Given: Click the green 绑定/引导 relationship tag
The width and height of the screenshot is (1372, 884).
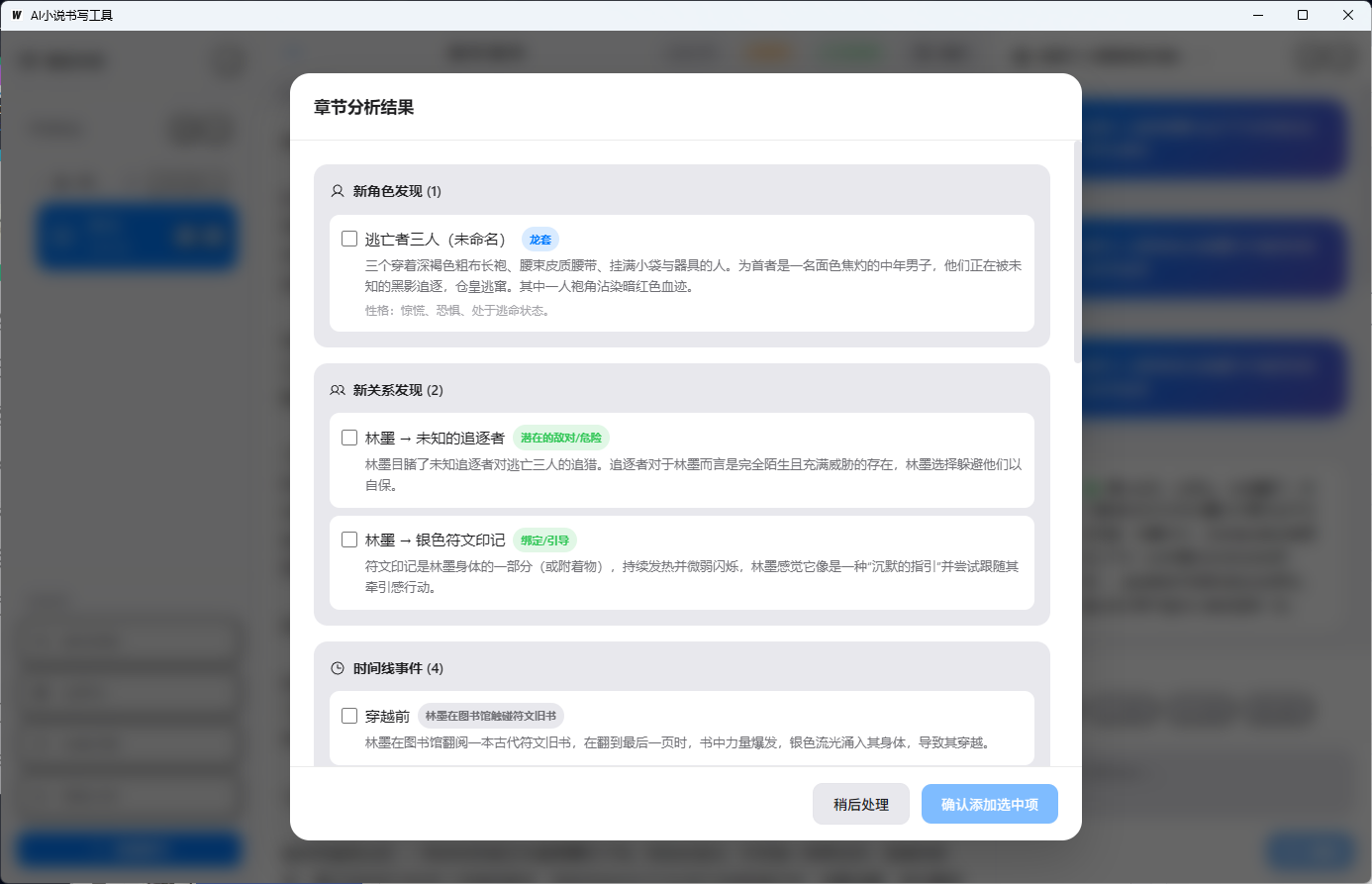Looking at the screenshot, I should [544, 540].
